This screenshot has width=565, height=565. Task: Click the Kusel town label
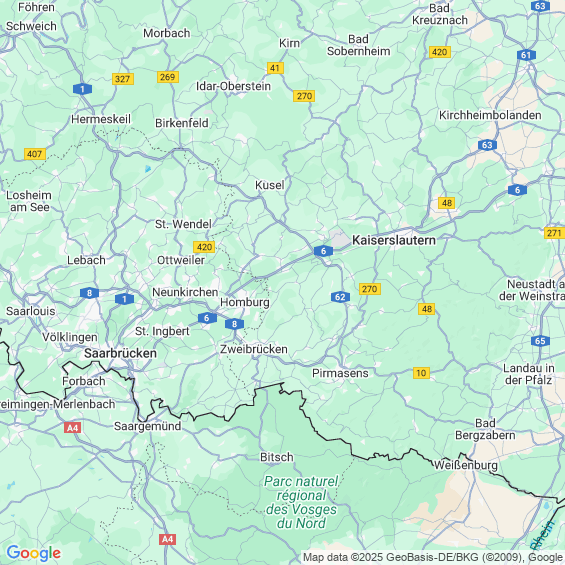[270, 185]
